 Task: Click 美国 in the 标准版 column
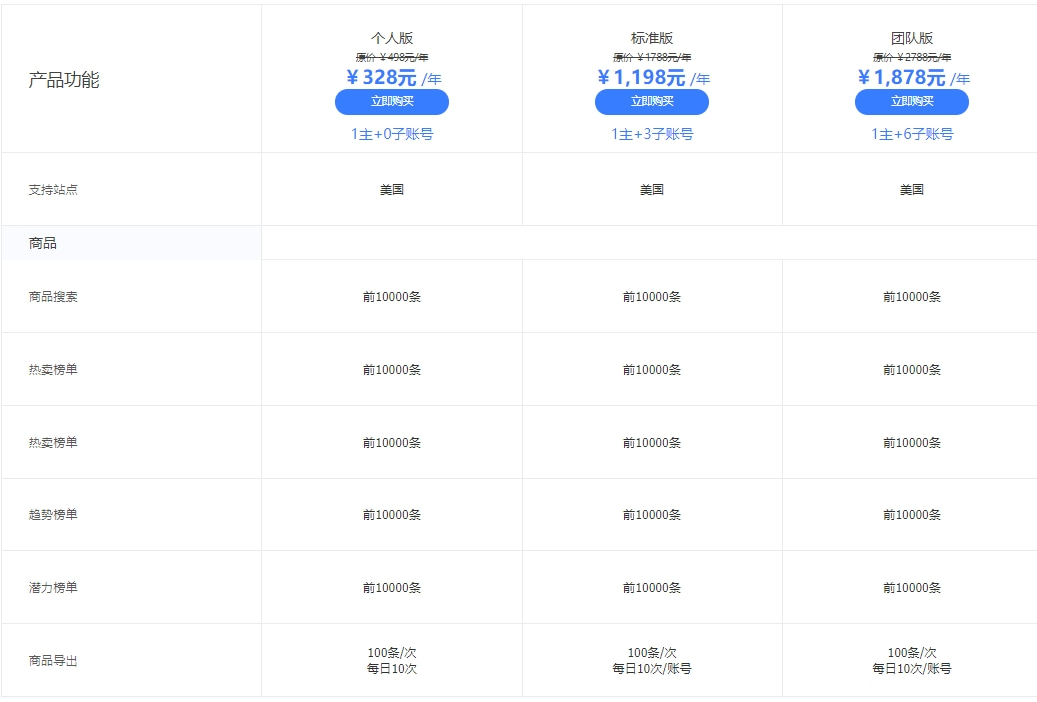point(651,190)
